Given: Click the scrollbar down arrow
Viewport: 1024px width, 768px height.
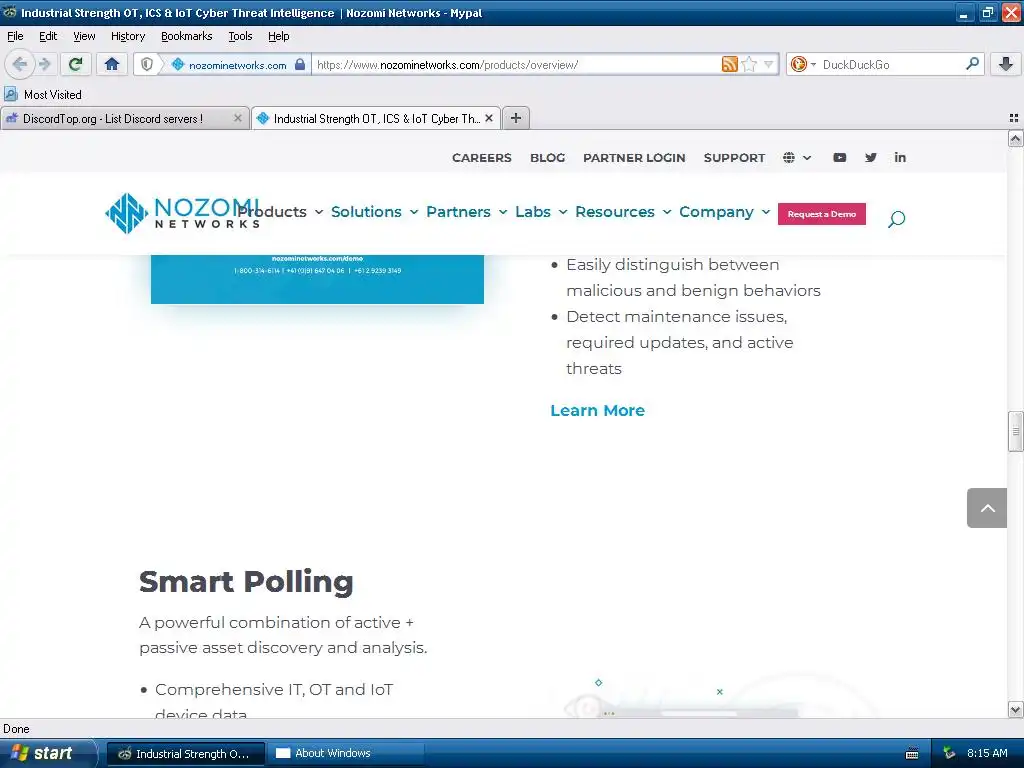Looking at the screenshot, I should [x=1015, y=710].
